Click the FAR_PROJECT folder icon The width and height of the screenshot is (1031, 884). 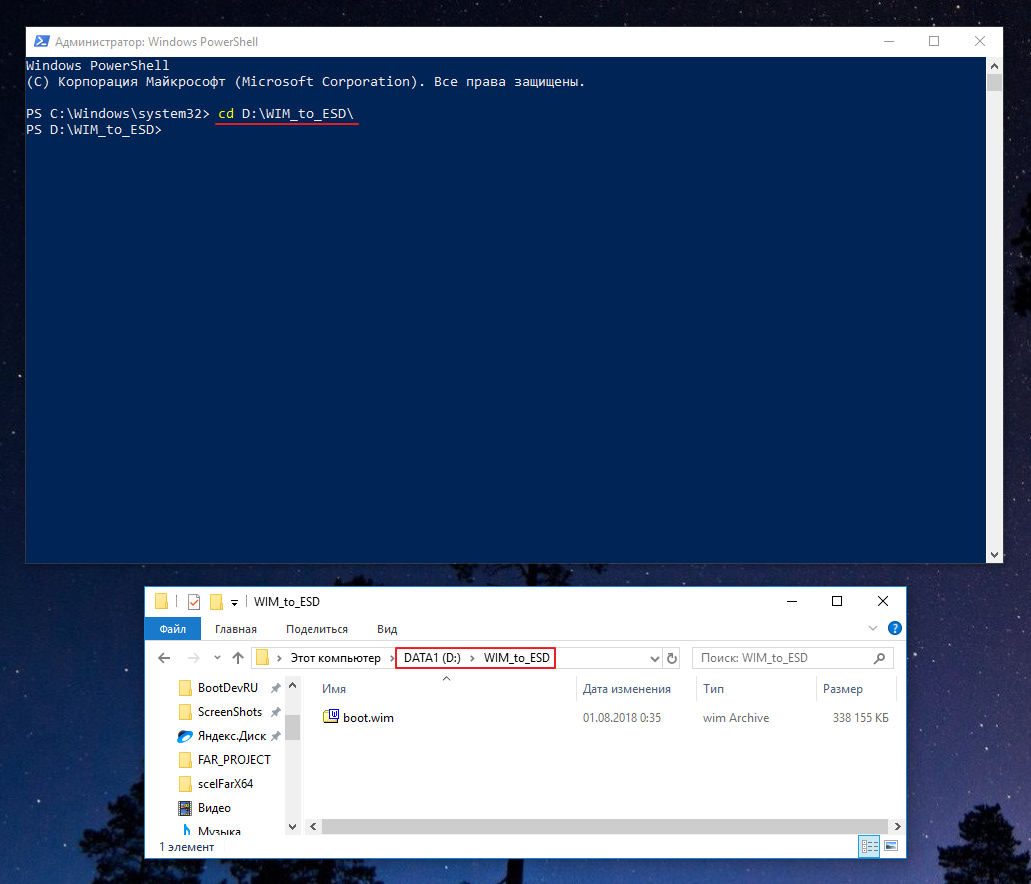click(185, 760)
